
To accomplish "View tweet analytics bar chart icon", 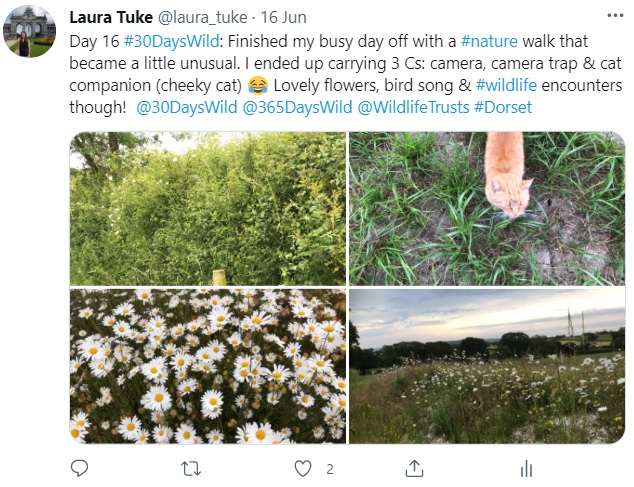I will (x=526, y=468).
